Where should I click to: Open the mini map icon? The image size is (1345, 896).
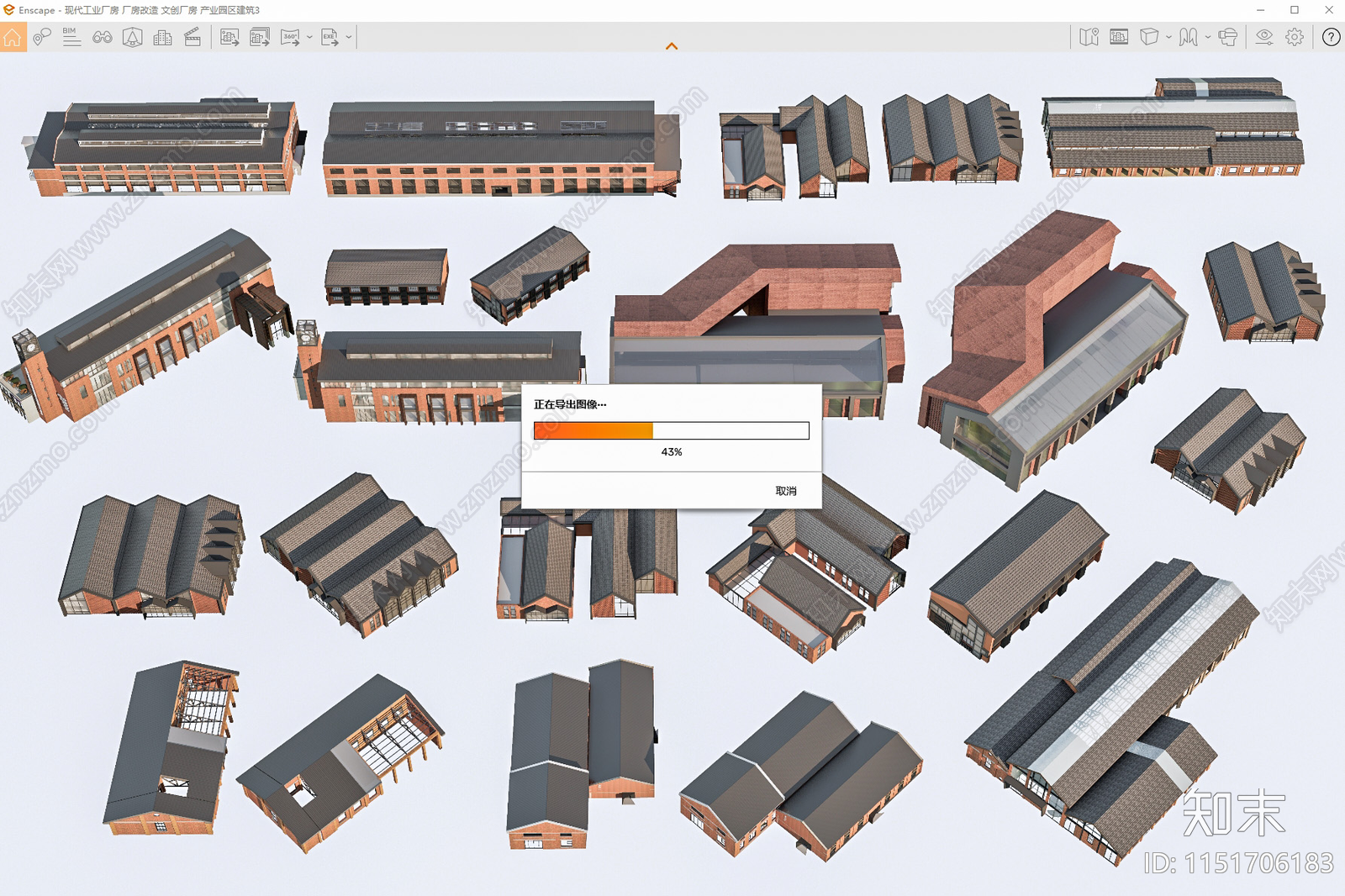[x=1089, y=37]
